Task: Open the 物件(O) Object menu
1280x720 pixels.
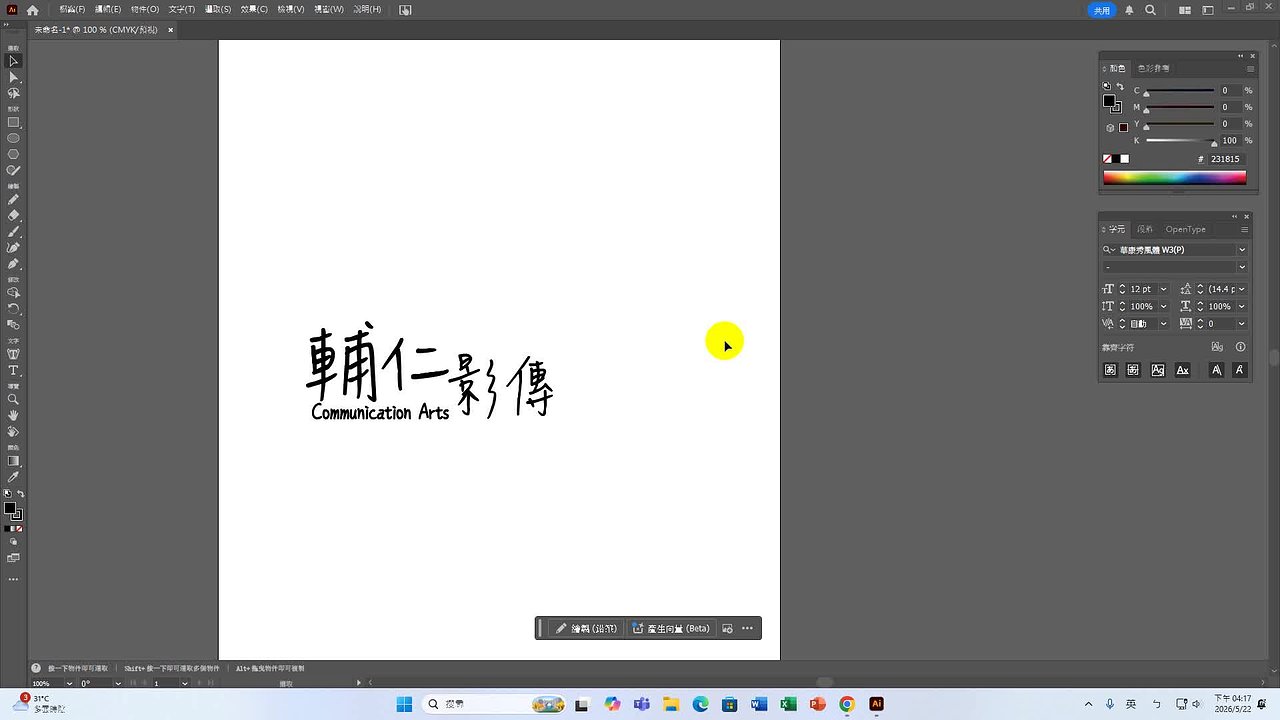Action: [x=145, y=9]
